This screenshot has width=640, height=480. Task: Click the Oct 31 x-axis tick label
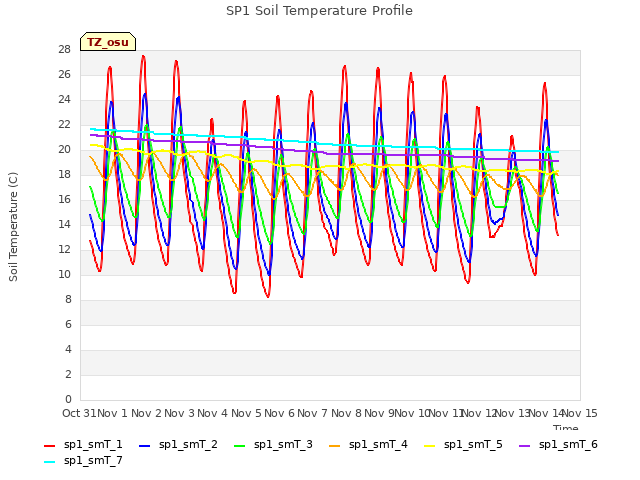[79, 413]
